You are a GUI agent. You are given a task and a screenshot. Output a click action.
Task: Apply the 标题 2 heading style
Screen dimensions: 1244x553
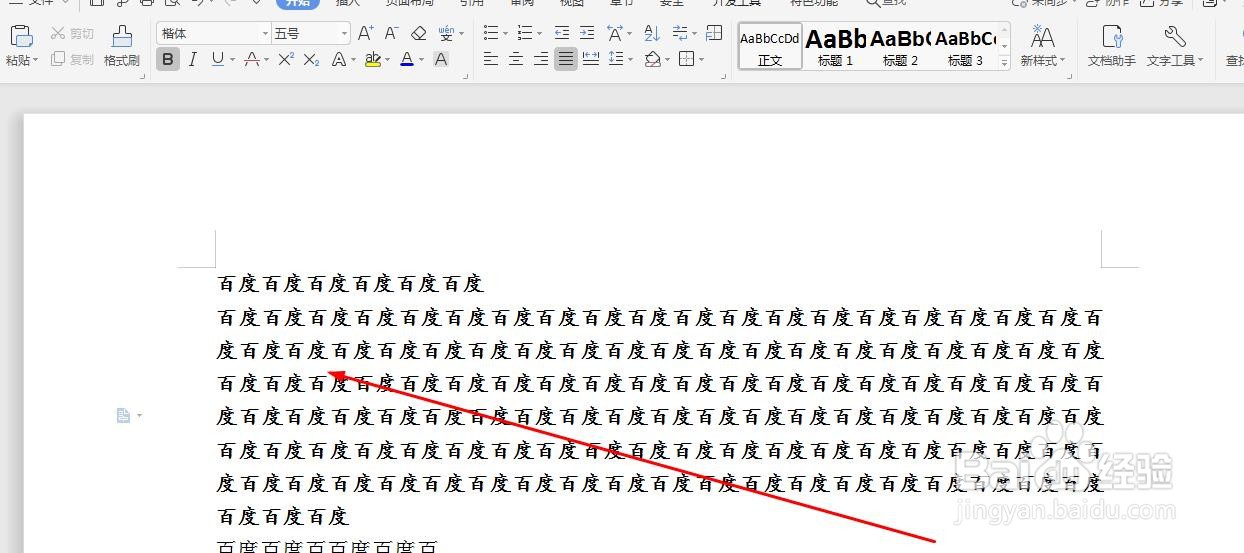pyautogui.click(x=900, y=46)
